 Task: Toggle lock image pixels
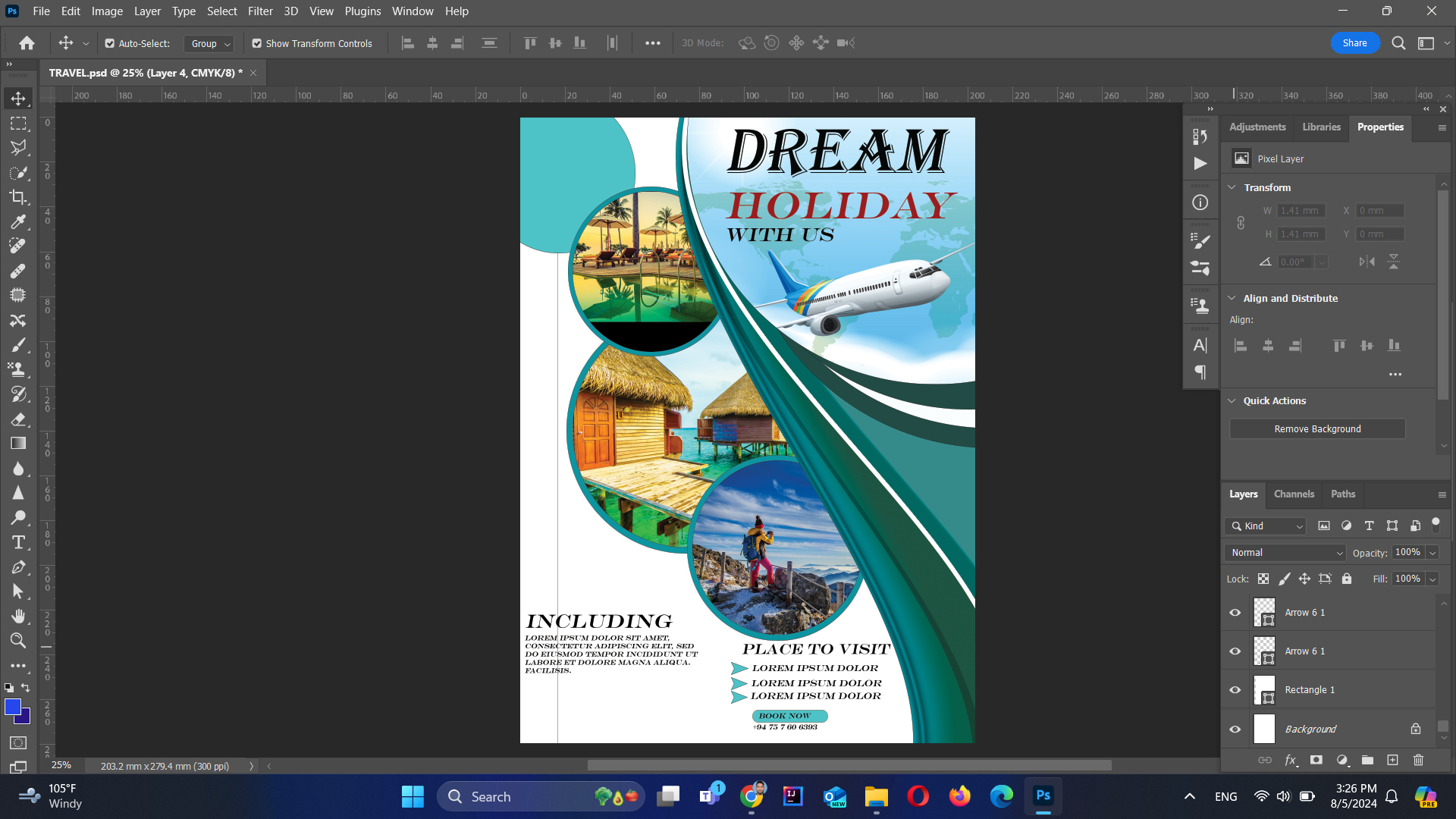1284,579
